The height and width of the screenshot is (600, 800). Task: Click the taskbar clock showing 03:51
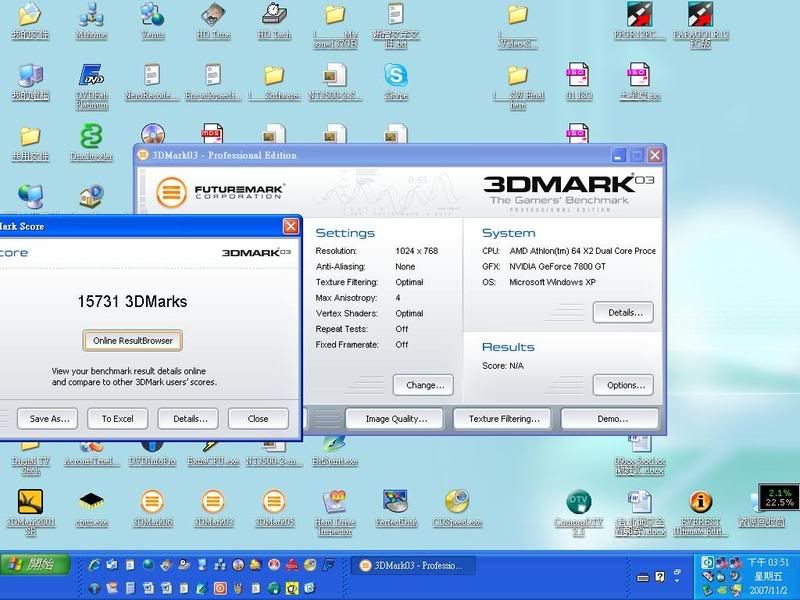point(768,562)
